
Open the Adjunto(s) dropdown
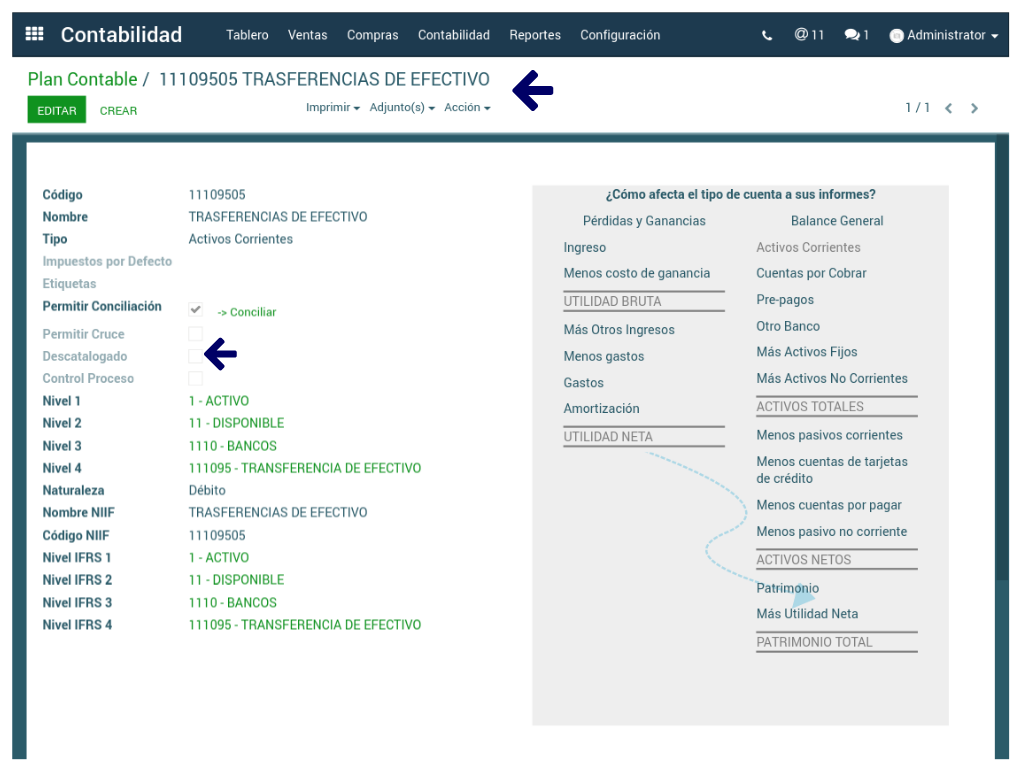pos(401,108)
